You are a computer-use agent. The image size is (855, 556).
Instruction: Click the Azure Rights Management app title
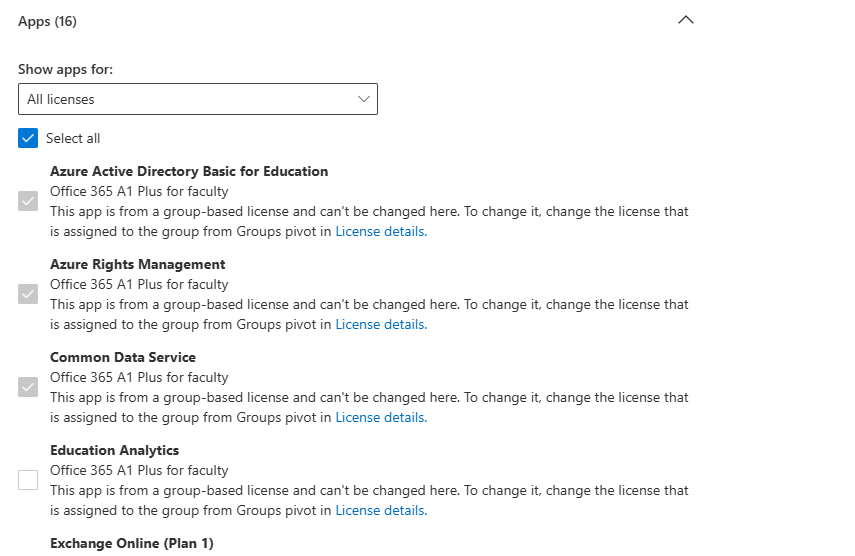click(x=137, y=264)
